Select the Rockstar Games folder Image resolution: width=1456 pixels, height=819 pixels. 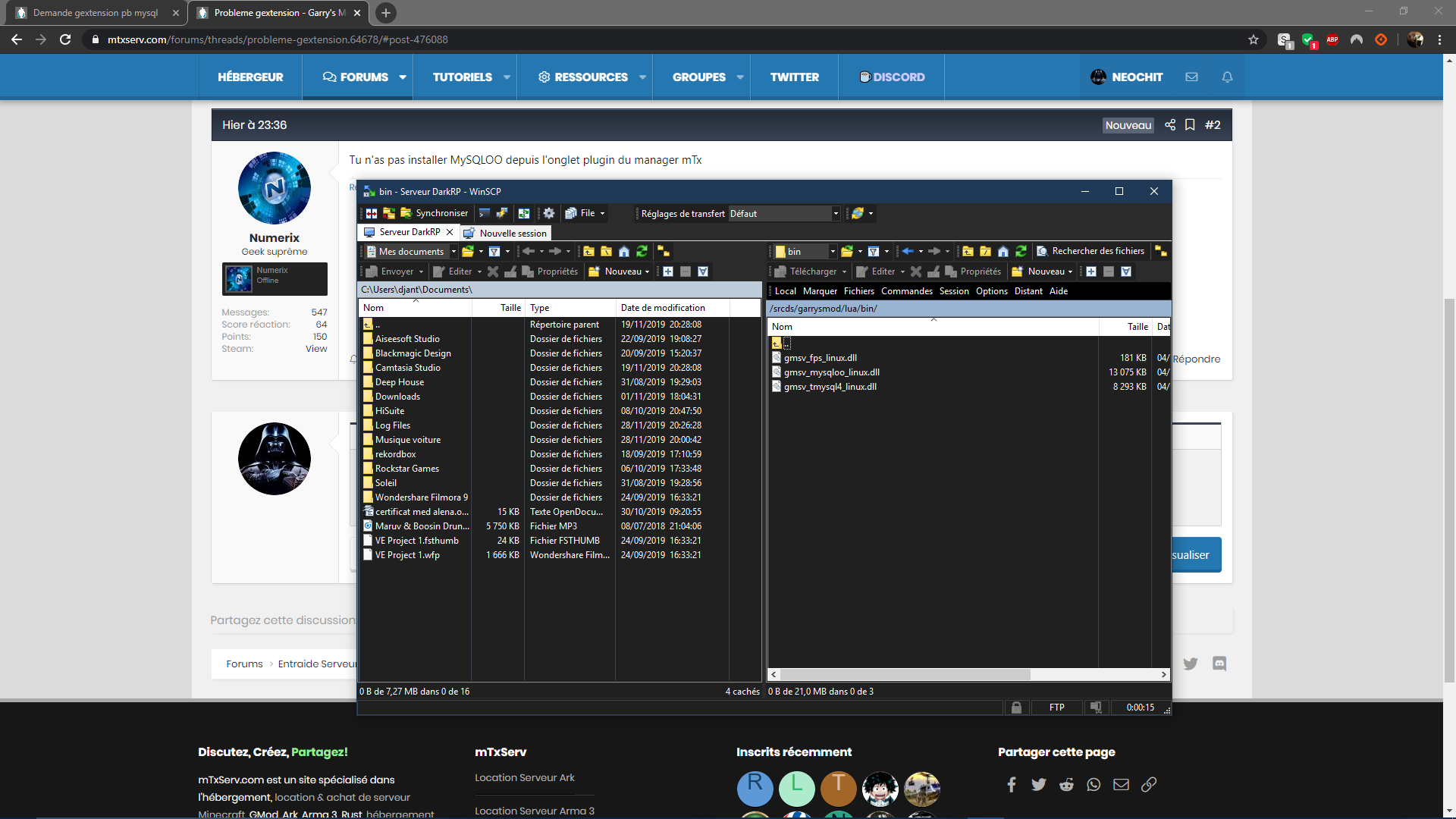click(406, 469)
